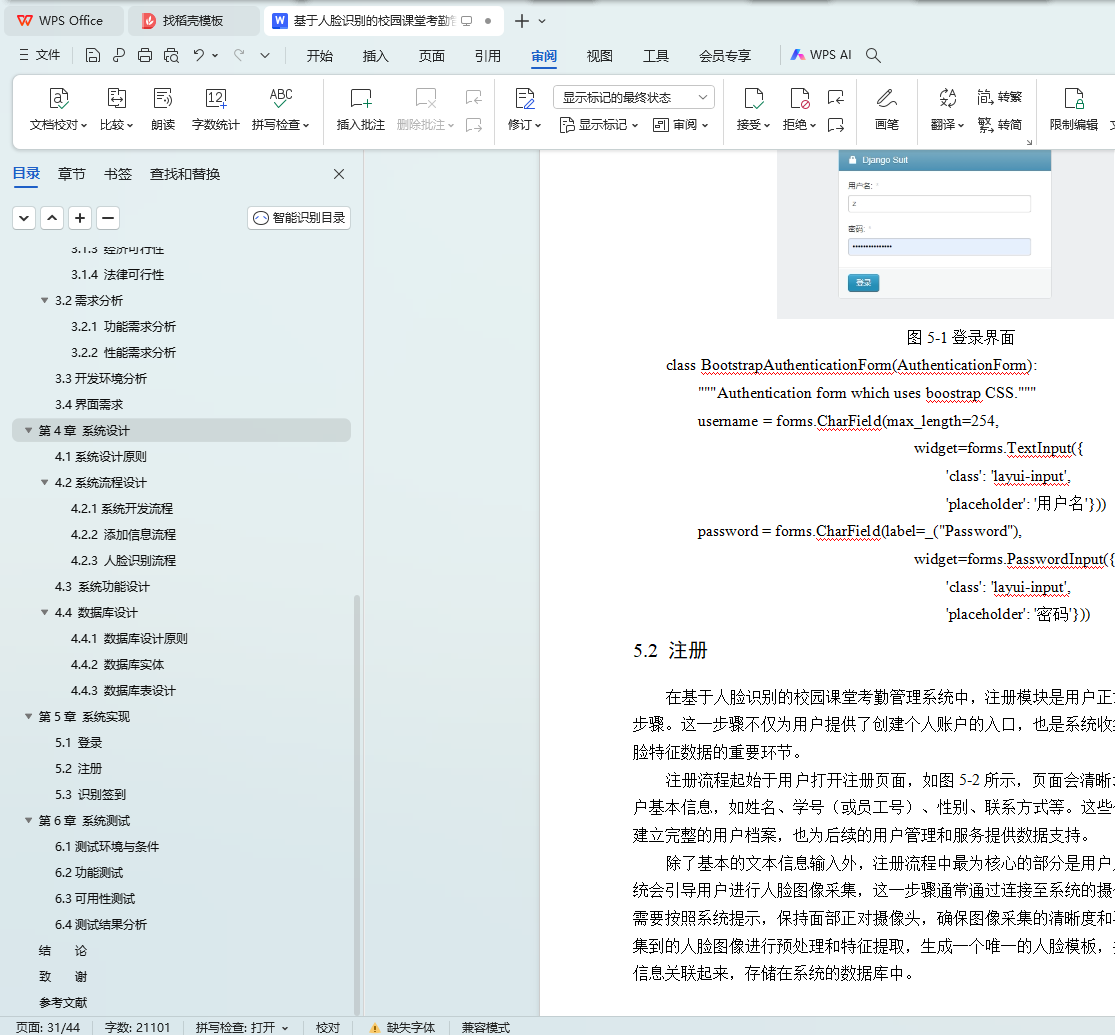Open the 文档校对 document proofing tool

coord(58,109)
